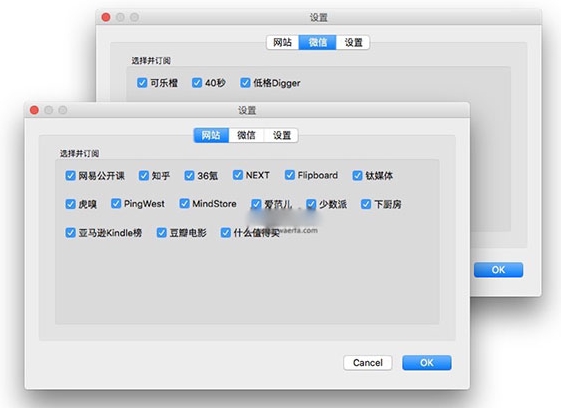Toggle the 钛媒体 checkbox
561x408 pixels.
(357, 176)
